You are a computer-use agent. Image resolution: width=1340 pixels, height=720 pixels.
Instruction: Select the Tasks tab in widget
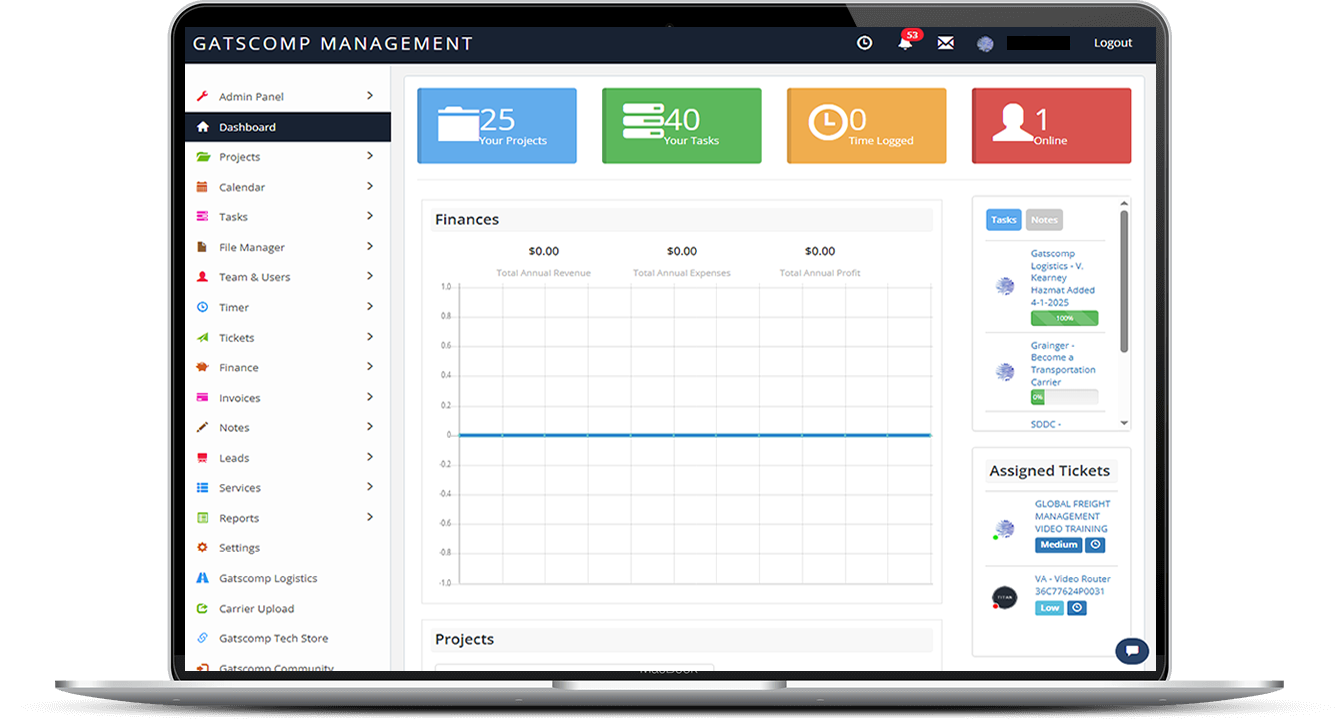(1003, 220)
